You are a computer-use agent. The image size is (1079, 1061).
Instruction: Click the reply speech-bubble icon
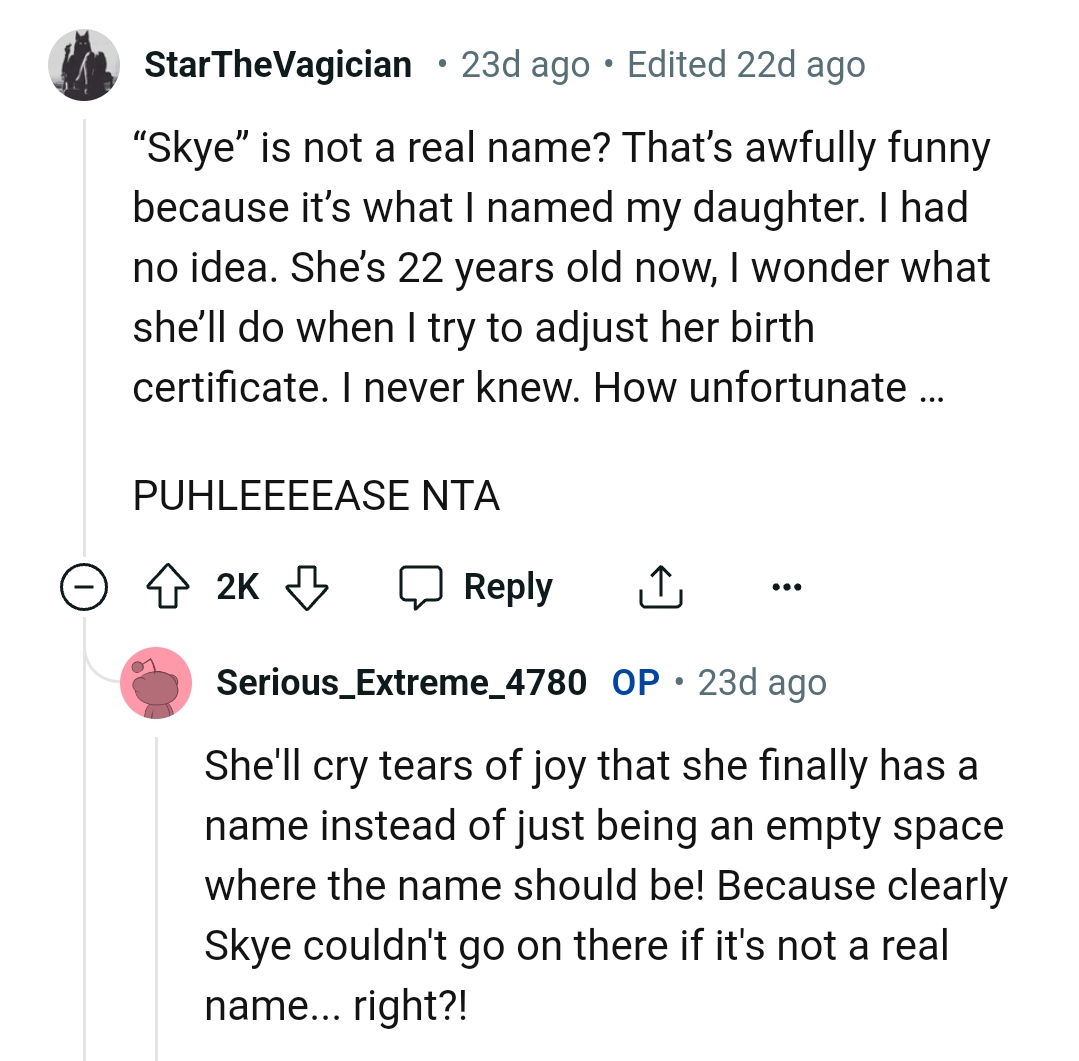coord(424,586)
